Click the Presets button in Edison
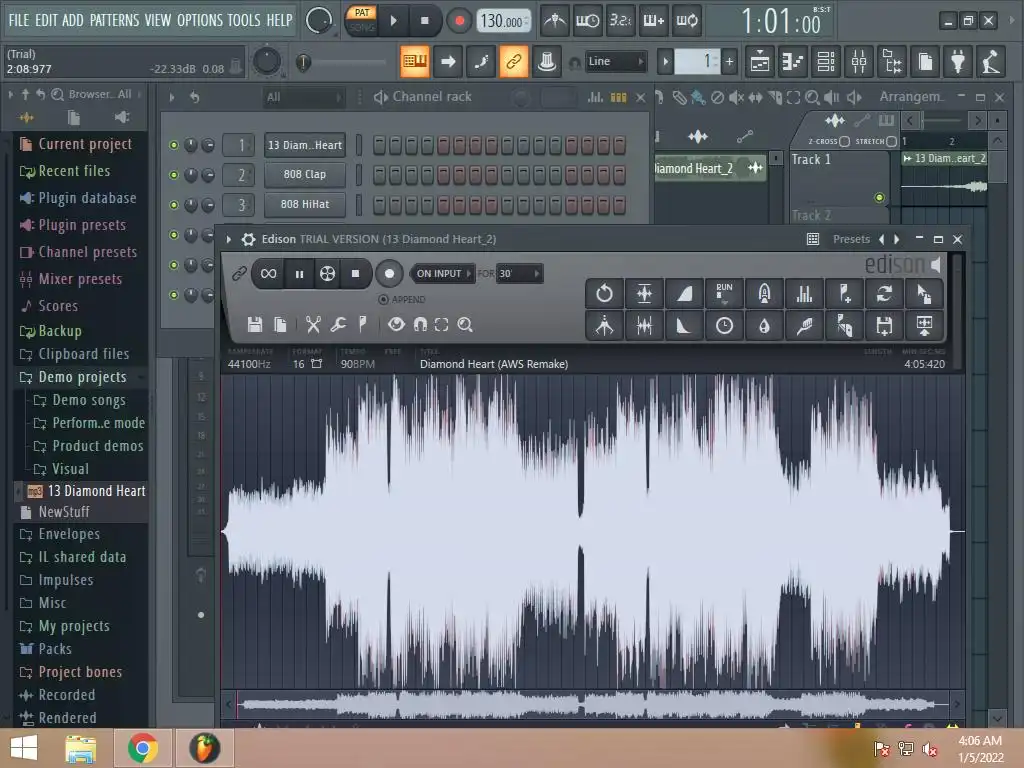The height and width of the screenshot is (768, 1024). (851, 239)
